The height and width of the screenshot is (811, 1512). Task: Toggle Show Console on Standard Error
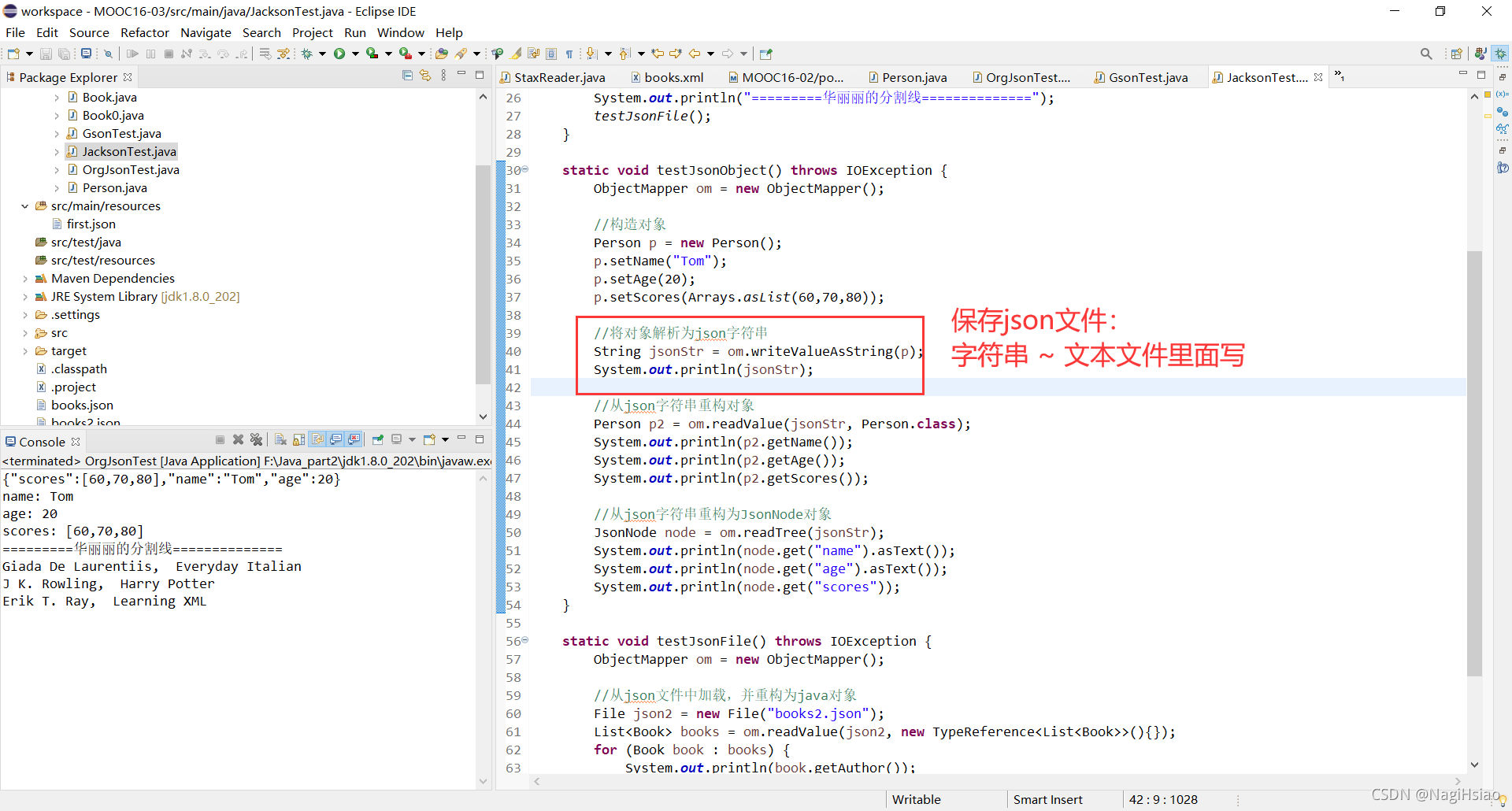point(354,439)
